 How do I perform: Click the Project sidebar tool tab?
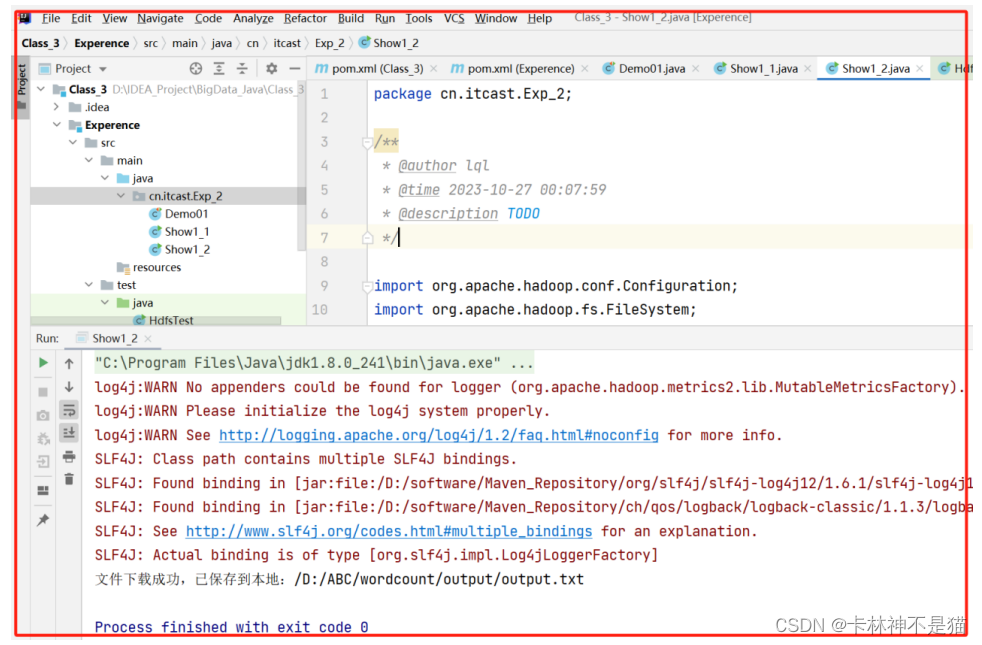21,86
